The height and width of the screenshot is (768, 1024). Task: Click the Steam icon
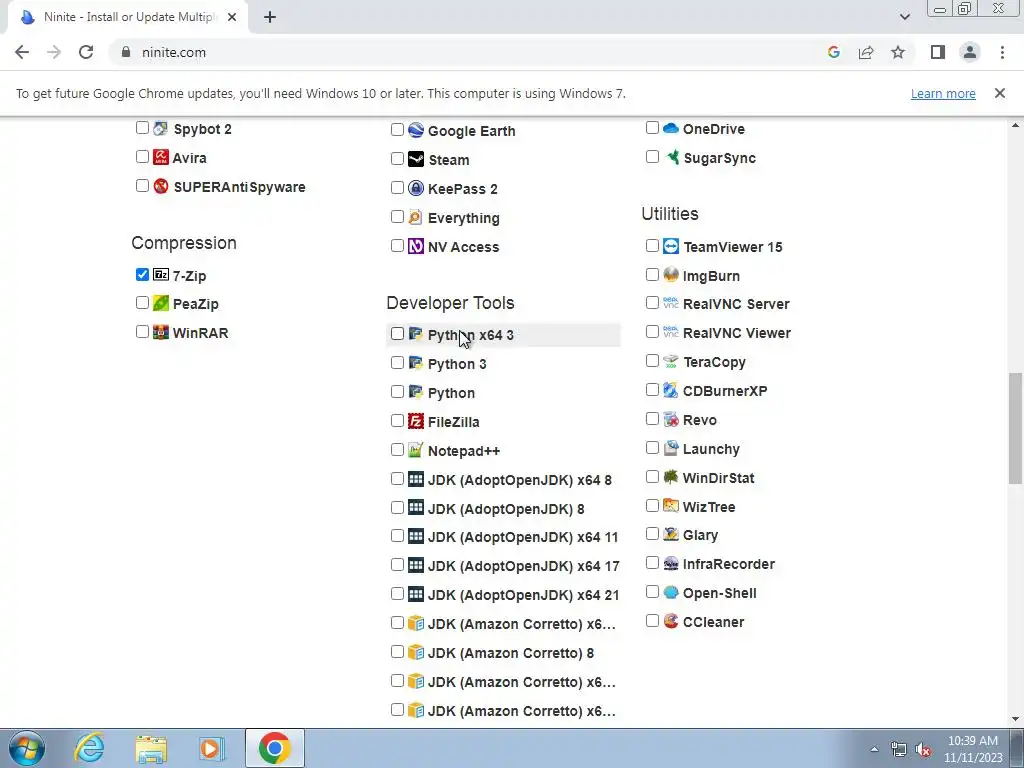(416, 159)
